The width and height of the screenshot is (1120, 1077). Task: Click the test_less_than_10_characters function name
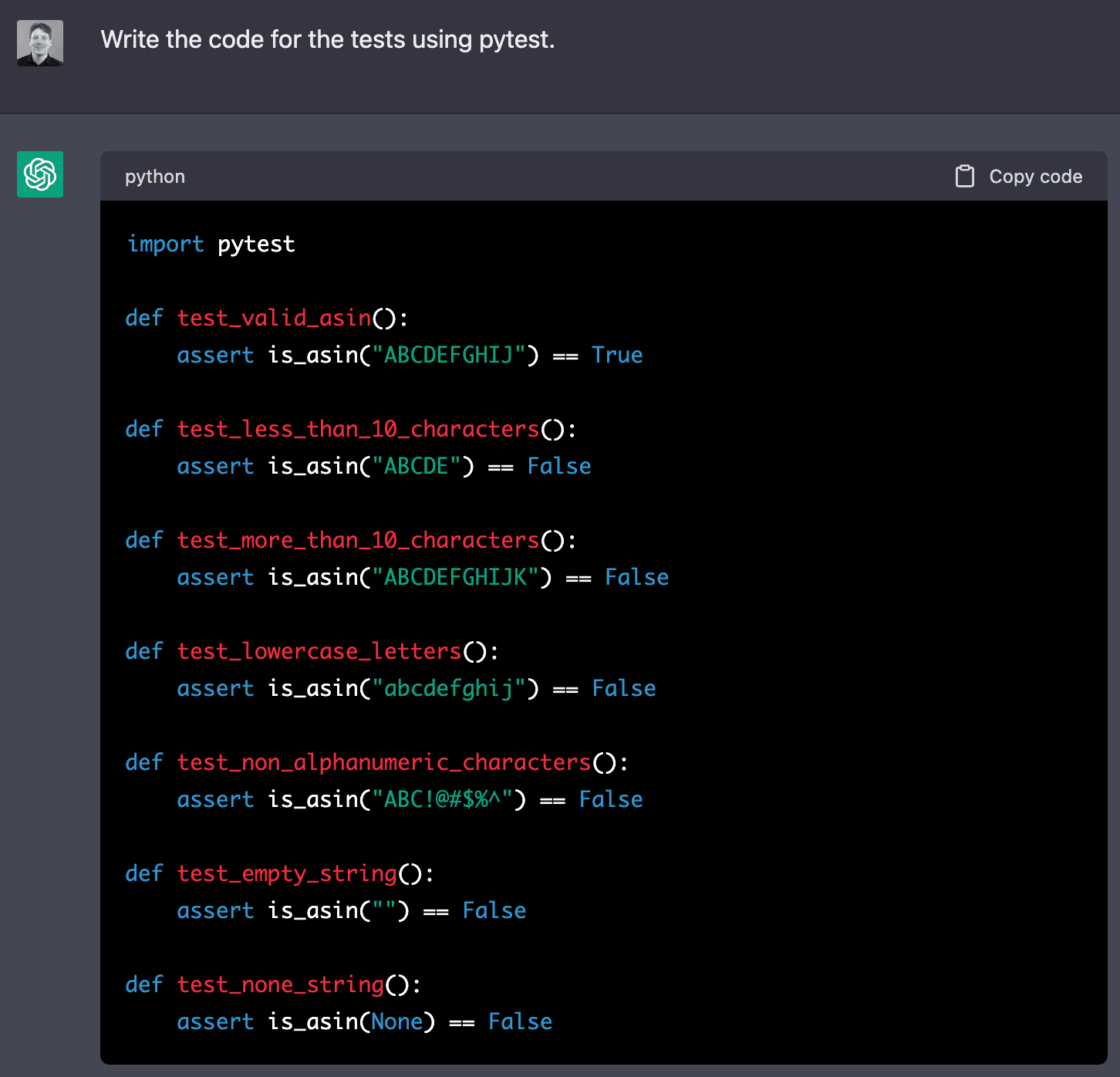358,429
